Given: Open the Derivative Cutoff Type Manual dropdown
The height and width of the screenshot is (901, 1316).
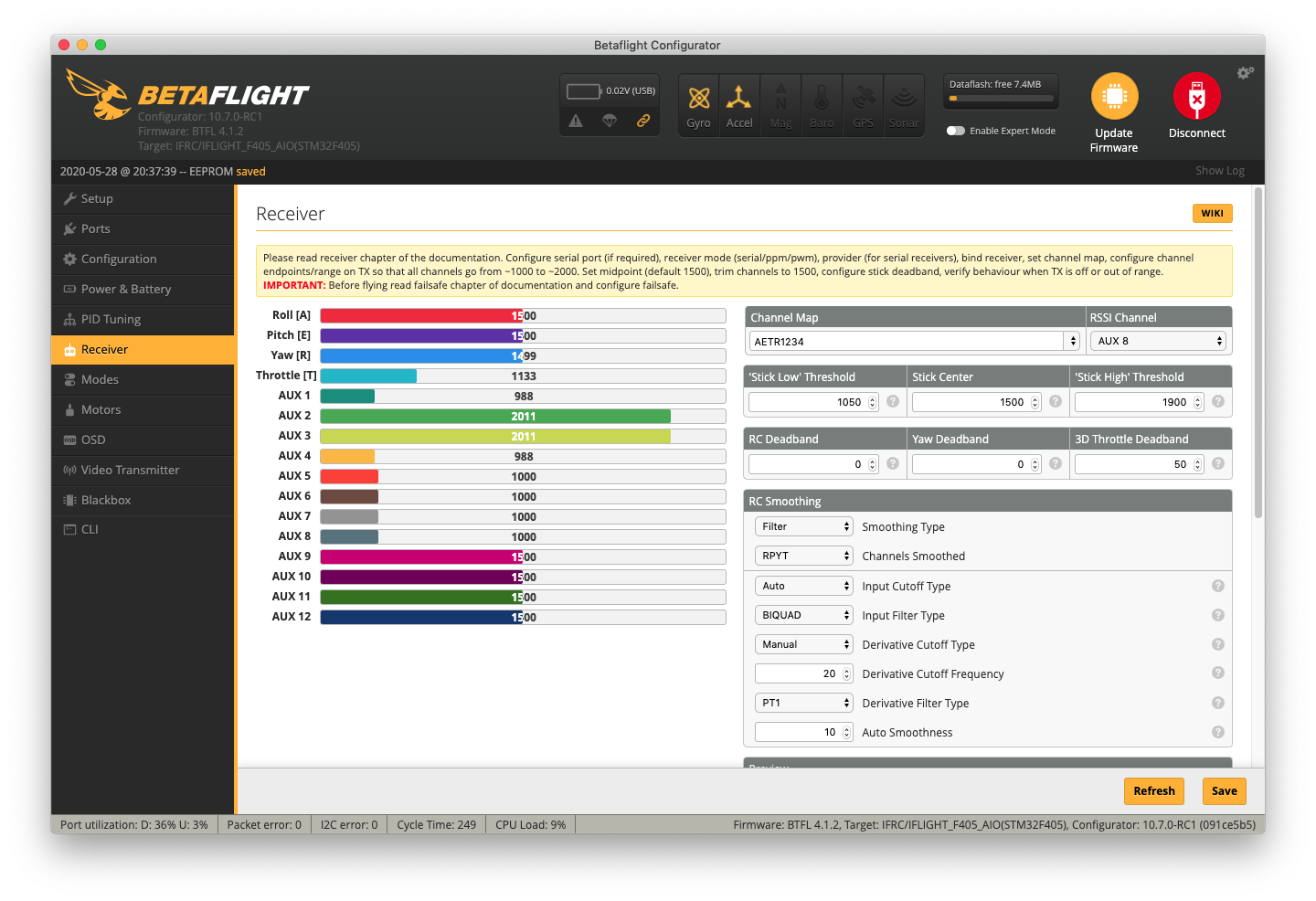Looking at the screenshot, I should point(804,644).
